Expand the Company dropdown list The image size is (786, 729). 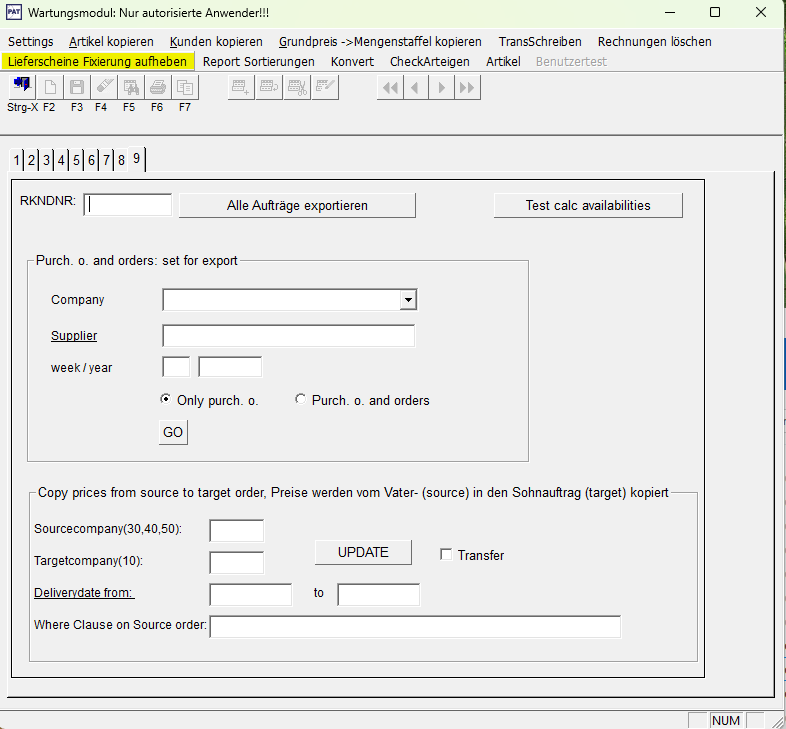407,300
